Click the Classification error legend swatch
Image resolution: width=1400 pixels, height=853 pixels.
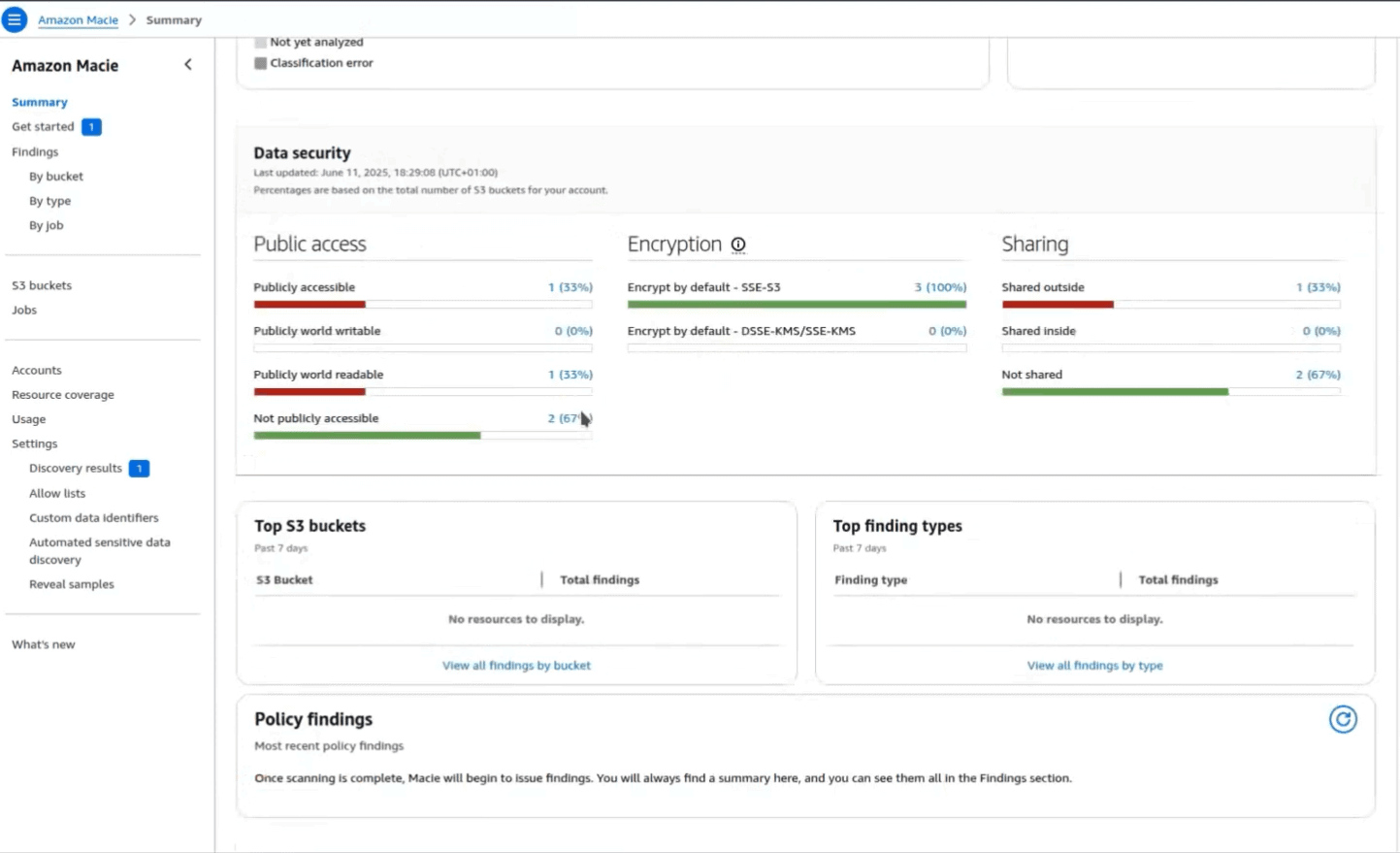(260, 63)
